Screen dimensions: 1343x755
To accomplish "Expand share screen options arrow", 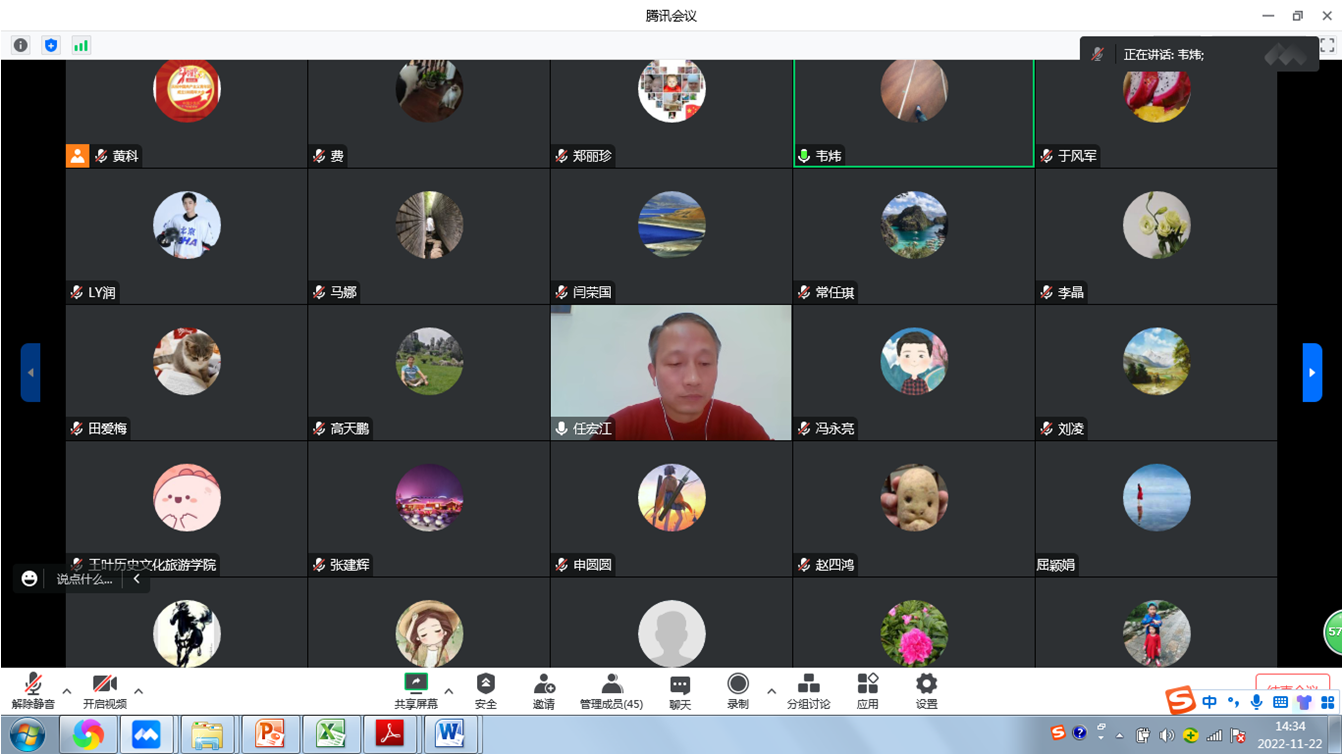I will tap(449, 691).
